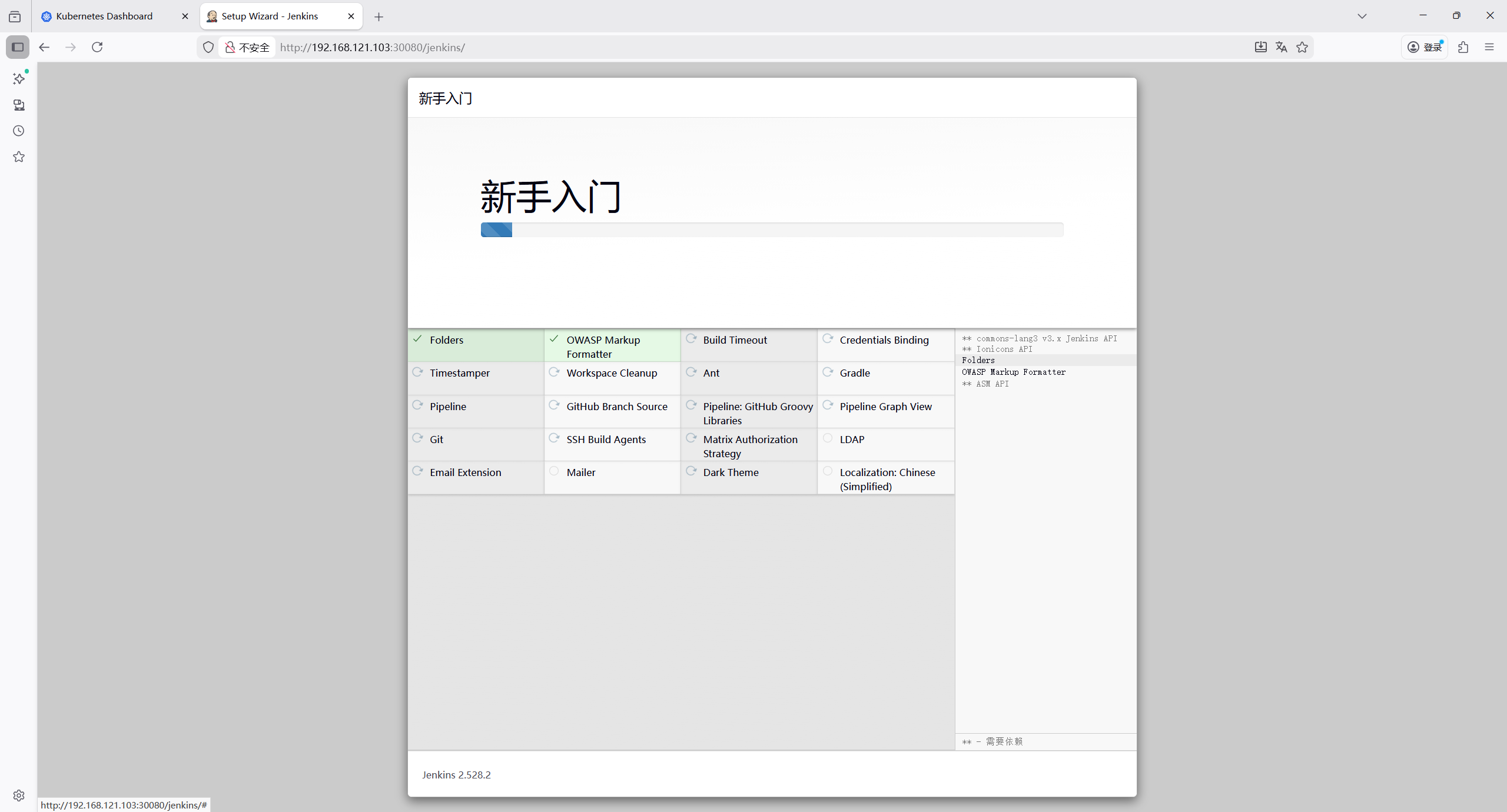Open the browser hamburger application menu

click(x=1489, y=47)
